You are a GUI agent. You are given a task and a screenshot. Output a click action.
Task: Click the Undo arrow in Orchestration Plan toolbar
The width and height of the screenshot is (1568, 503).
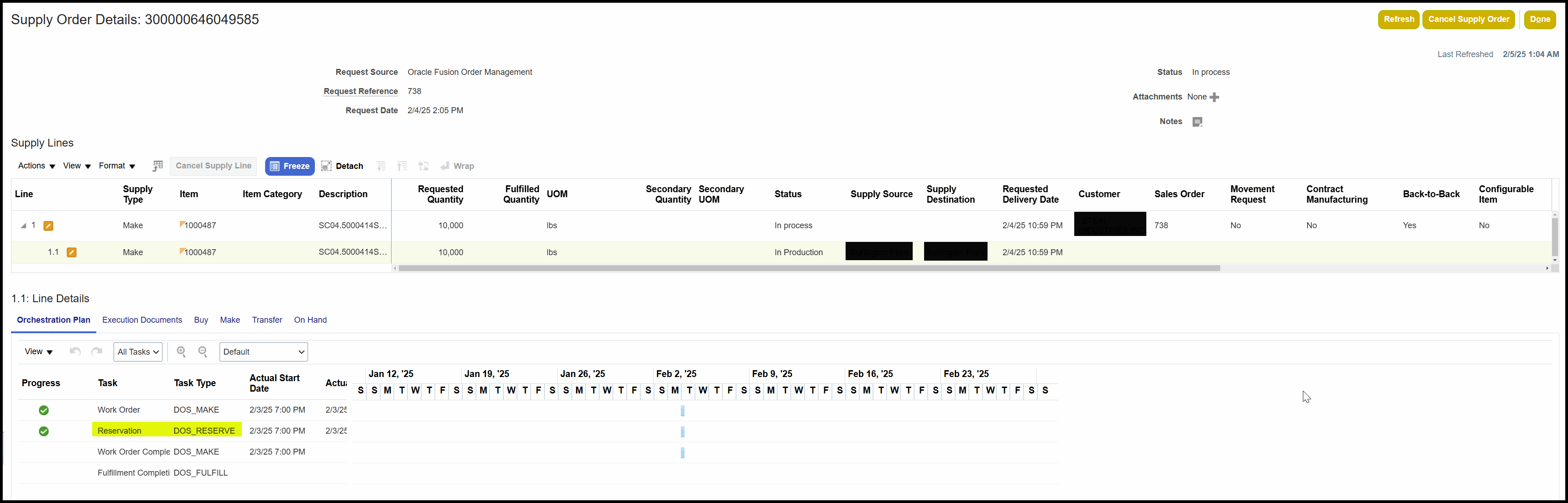pos(74,351)
